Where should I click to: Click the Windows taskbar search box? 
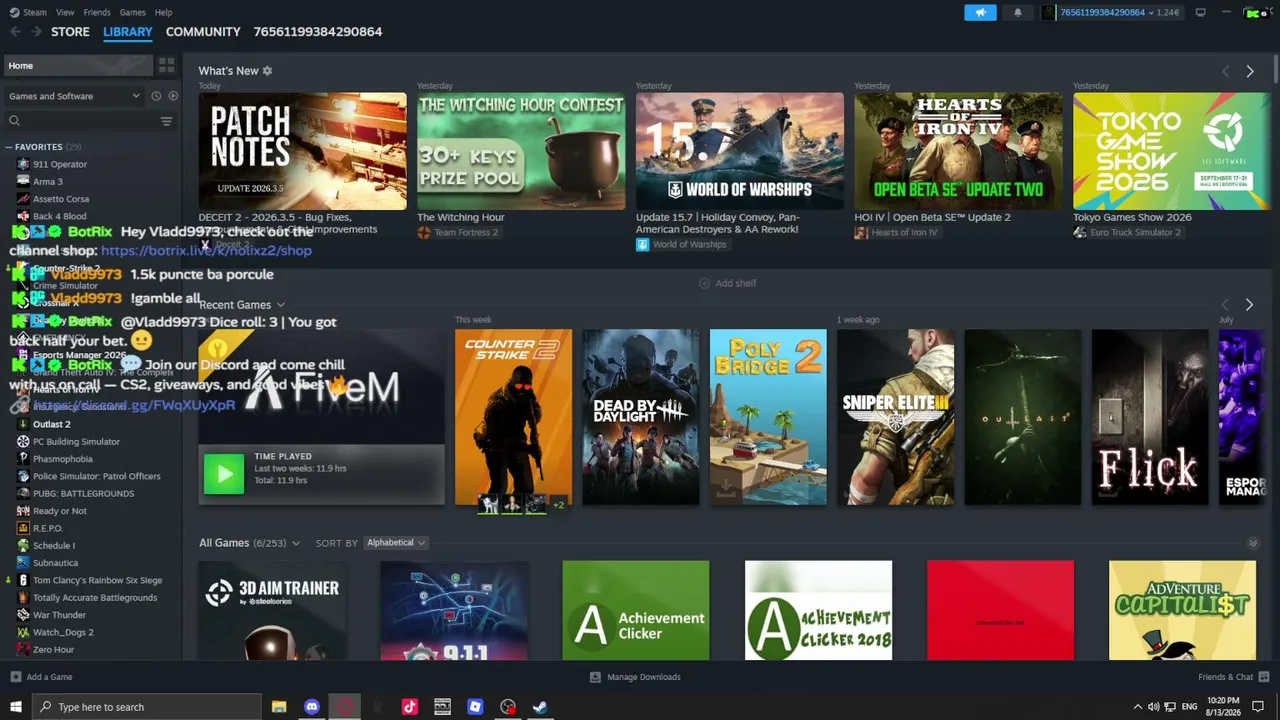146,707
